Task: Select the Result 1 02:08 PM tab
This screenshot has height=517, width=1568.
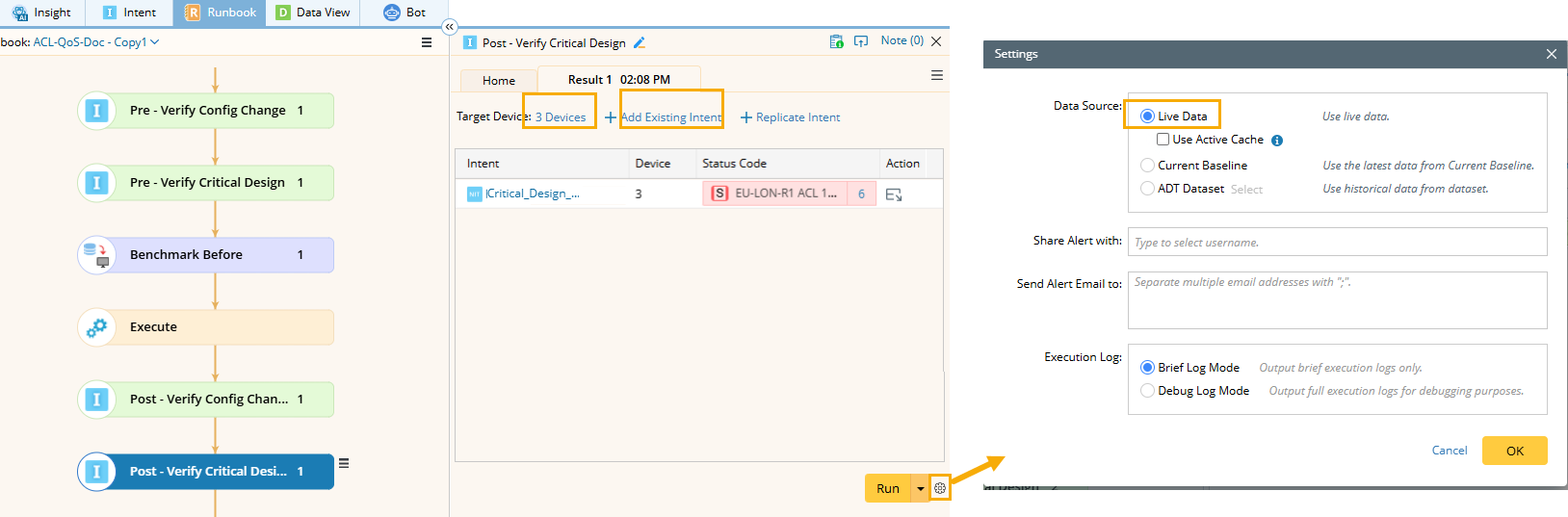Action: [x=618, y=79]
